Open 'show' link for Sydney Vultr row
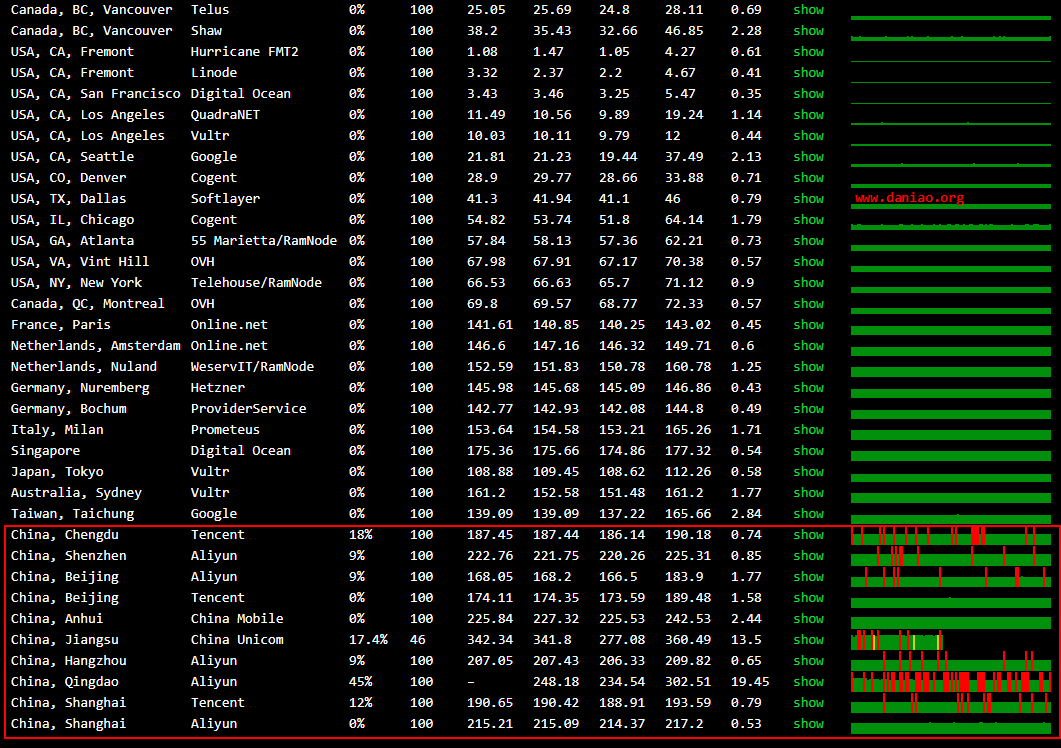1061x748 pixels. coord(808,493)
